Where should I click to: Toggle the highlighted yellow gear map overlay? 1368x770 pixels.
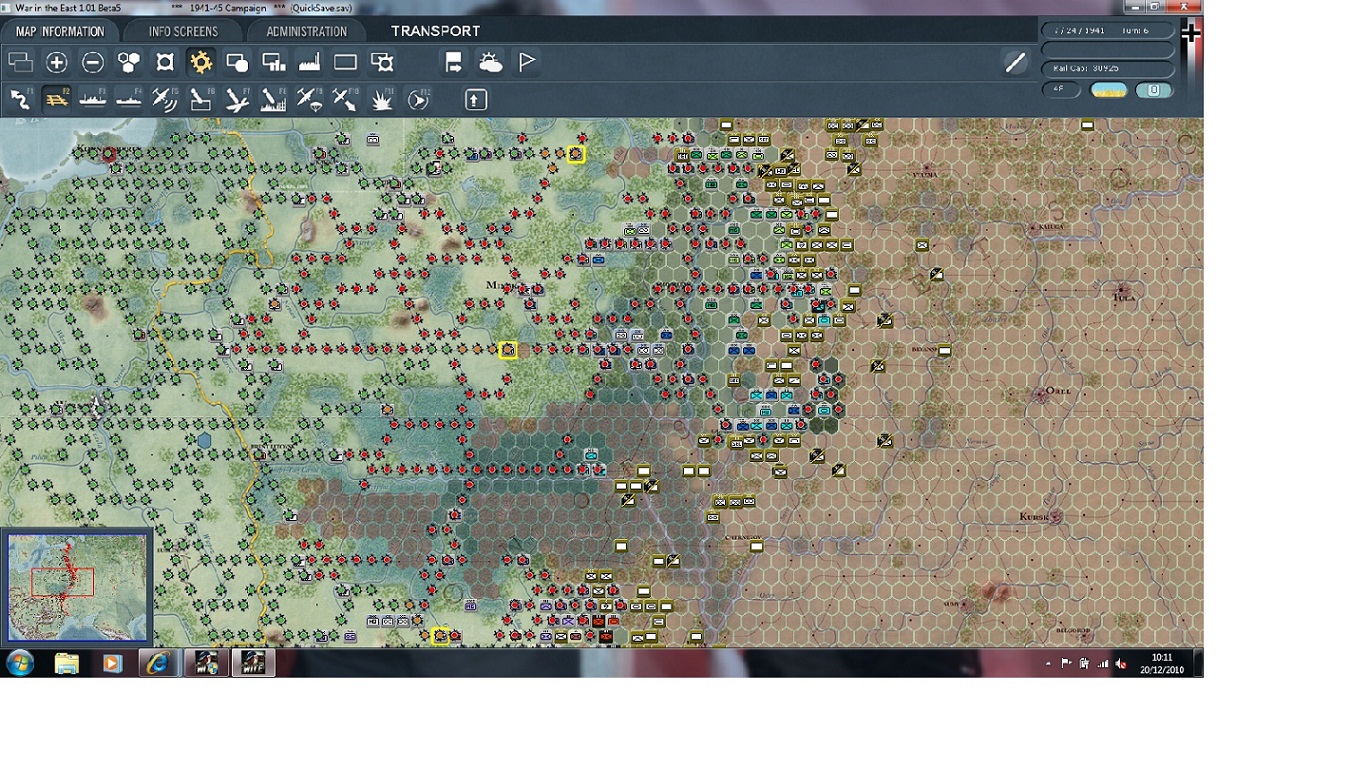(x=201, y=63)
